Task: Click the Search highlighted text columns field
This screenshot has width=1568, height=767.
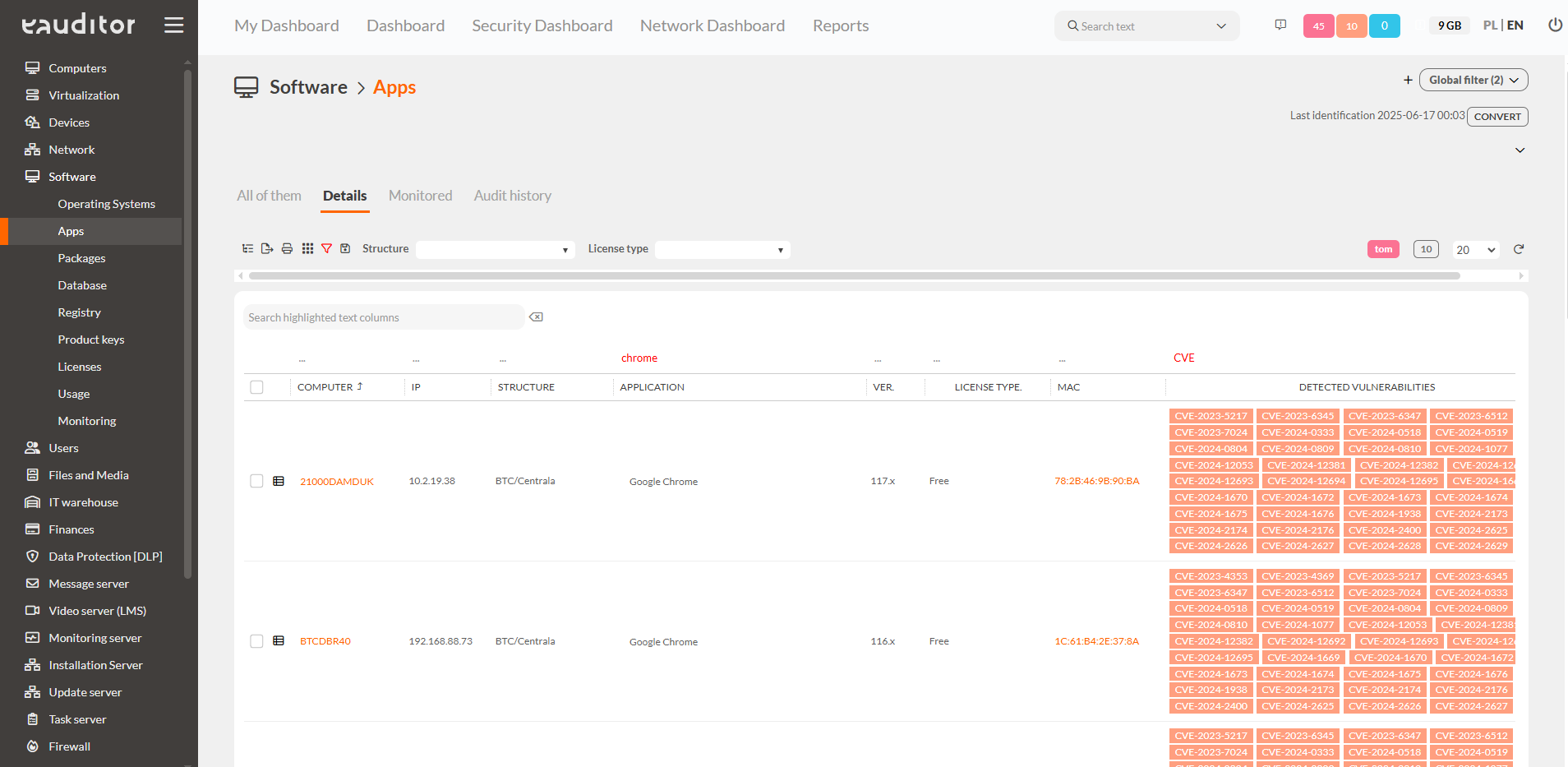Action: pos(383,317)
